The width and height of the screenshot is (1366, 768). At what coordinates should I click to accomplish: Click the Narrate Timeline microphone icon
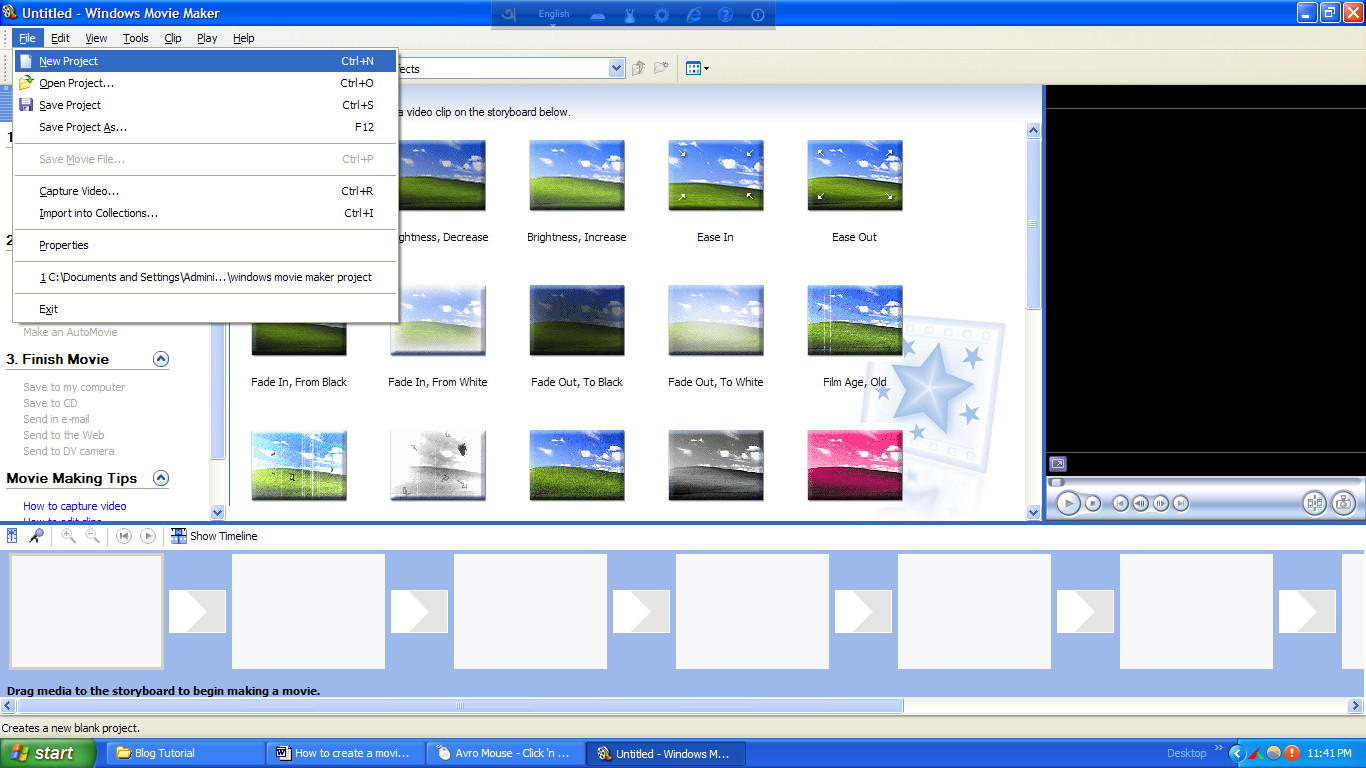point(36,536)
